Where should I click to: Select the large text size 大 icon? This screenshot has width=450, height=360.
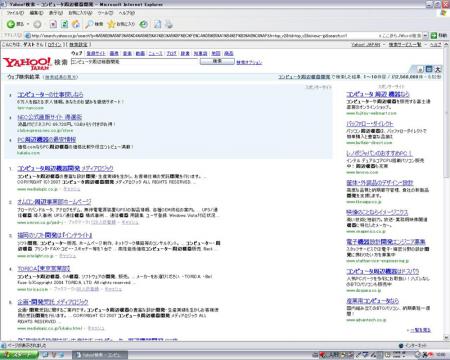(438, 69)
